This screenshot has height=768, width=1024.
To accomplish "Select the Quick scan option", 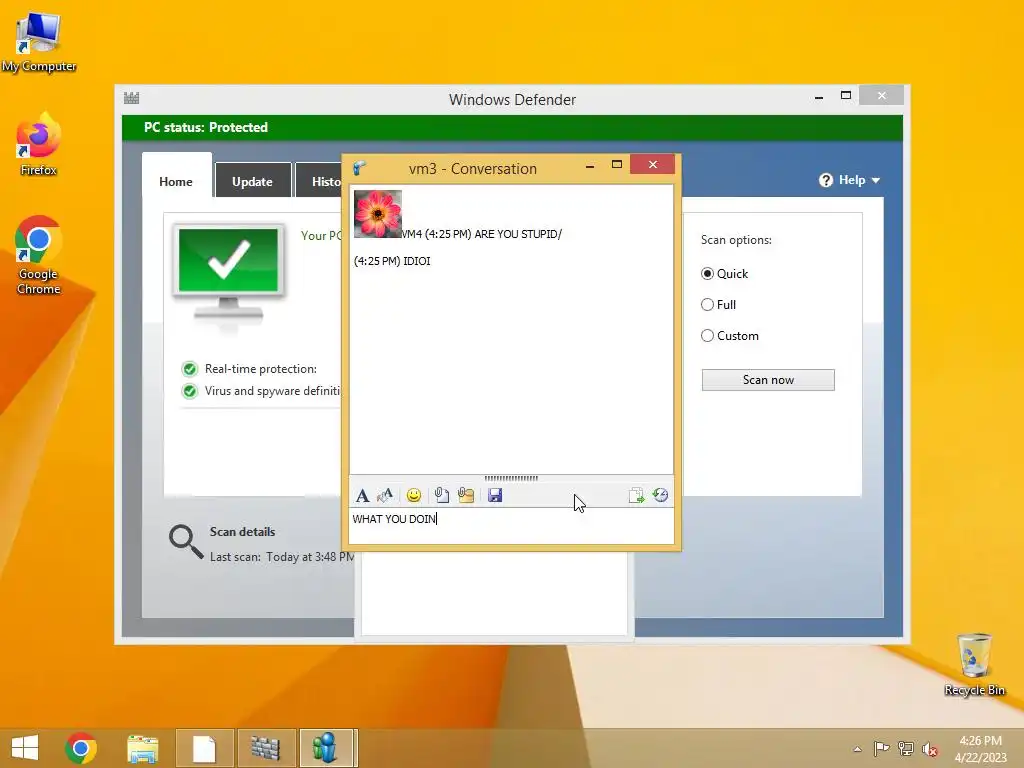I will tap(707, 274).
